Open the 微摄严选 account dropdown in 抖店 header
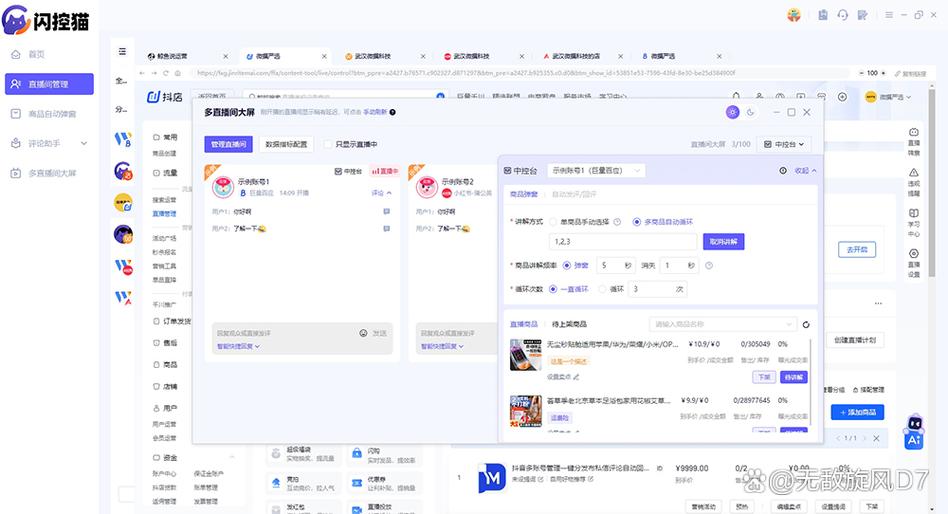948x514 pixels. click(888, 97)
